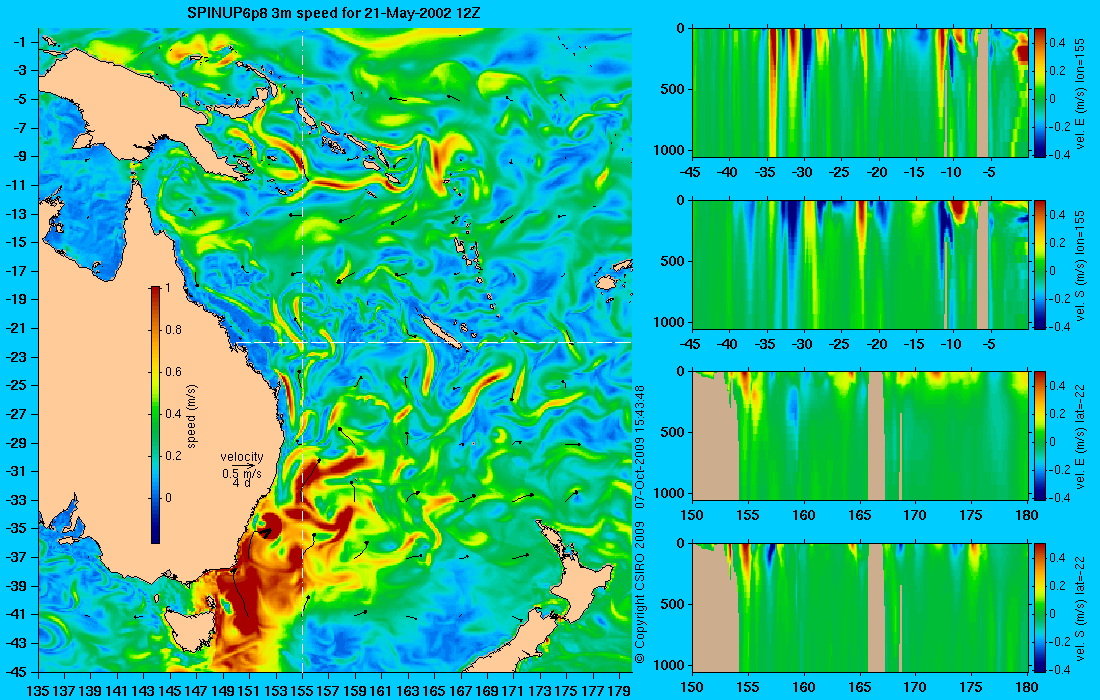Click the '1' tick atop the speed color bar

pos(167,288)
